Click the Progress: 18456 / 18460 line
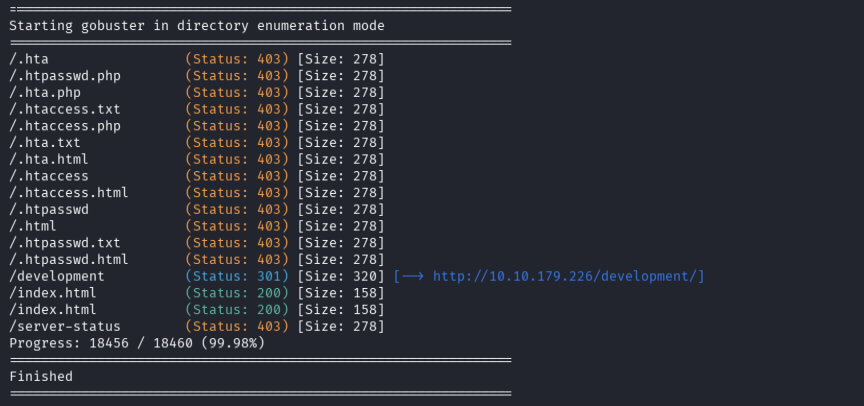This screenshot has width=864, height=406. [x=137, y=343]
